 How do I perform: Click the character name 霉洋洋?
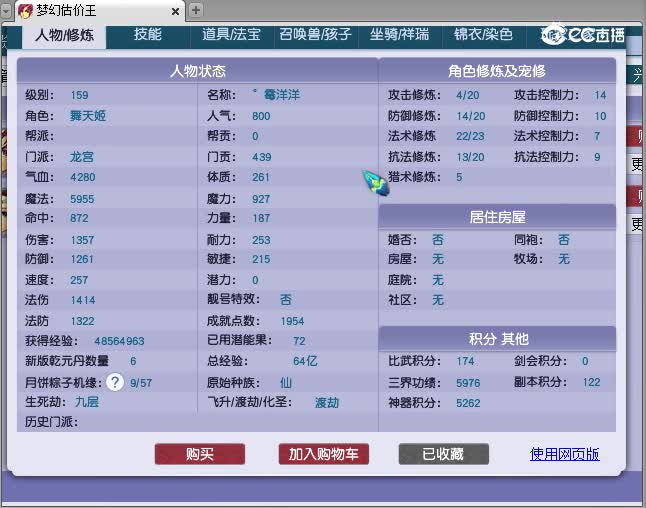[x=282, y=95]
